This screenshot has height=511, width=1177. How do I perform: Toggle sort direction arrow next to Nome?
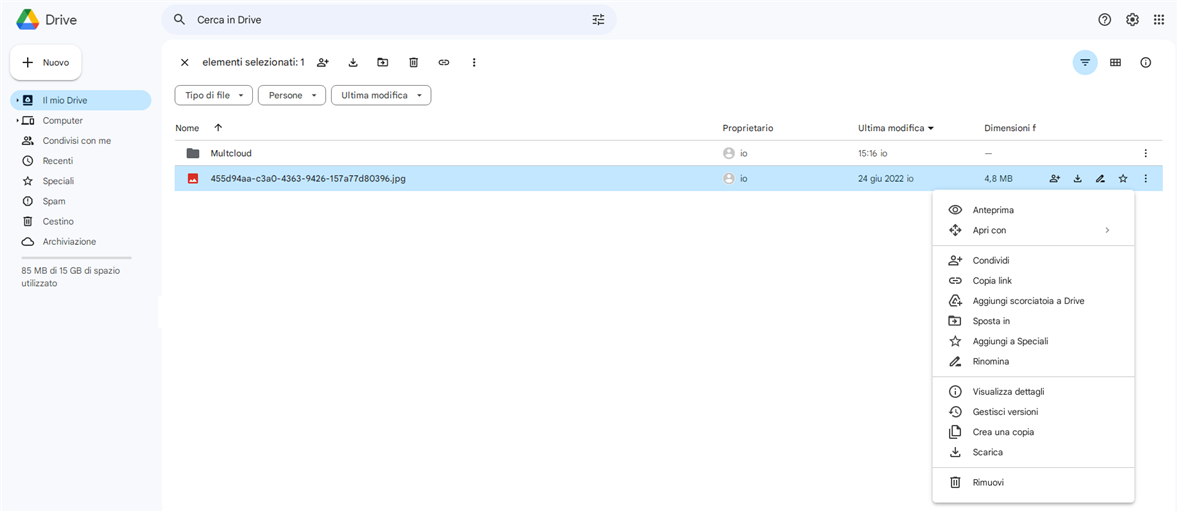click(218, 128)
